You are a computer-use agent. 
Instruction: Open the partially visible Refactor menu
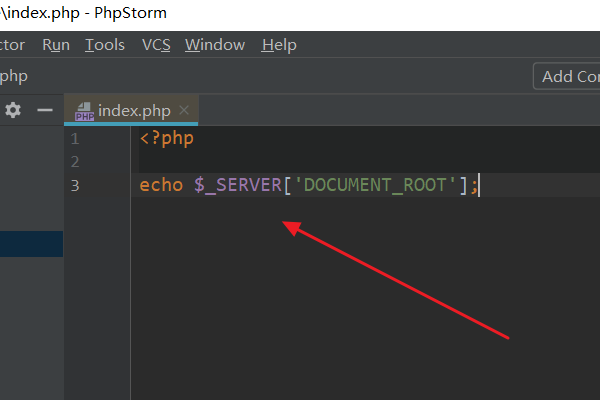[12, 45]
